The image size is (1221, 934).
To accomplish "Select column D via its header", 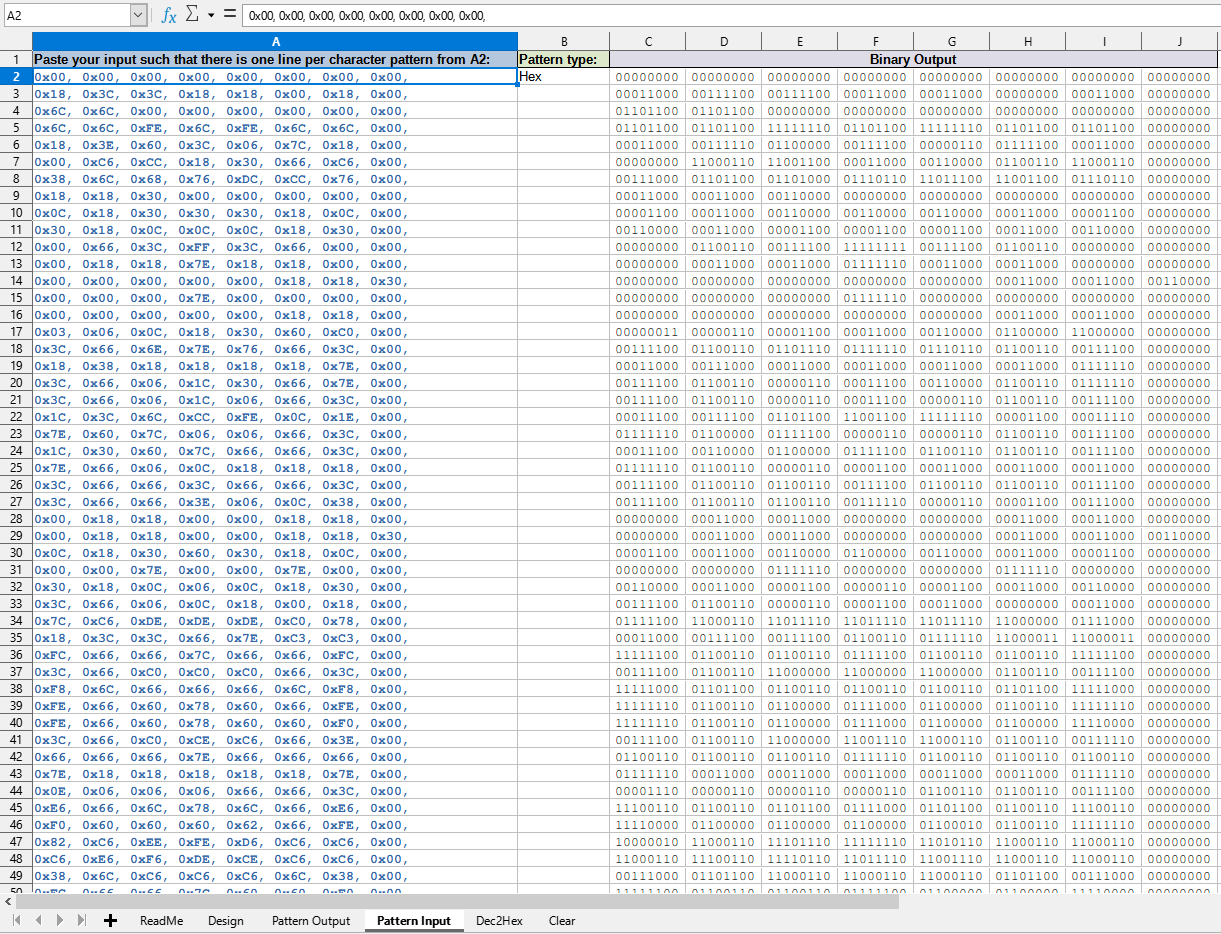I will tap(724, 41).
